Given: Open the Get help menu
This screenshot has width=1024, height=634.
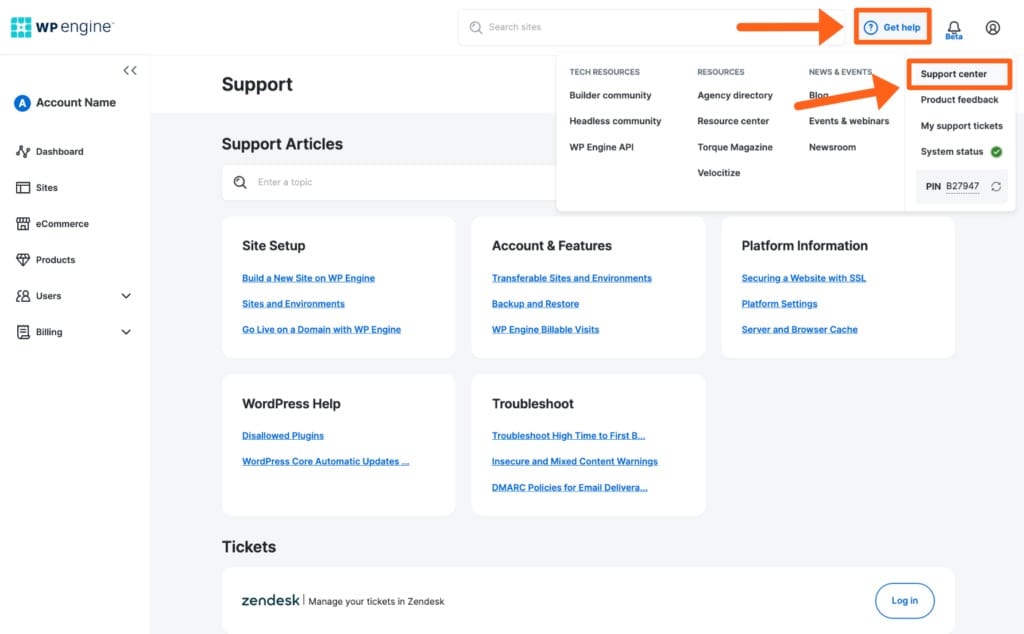Looking at the screenshot, I should pos(892,27).
